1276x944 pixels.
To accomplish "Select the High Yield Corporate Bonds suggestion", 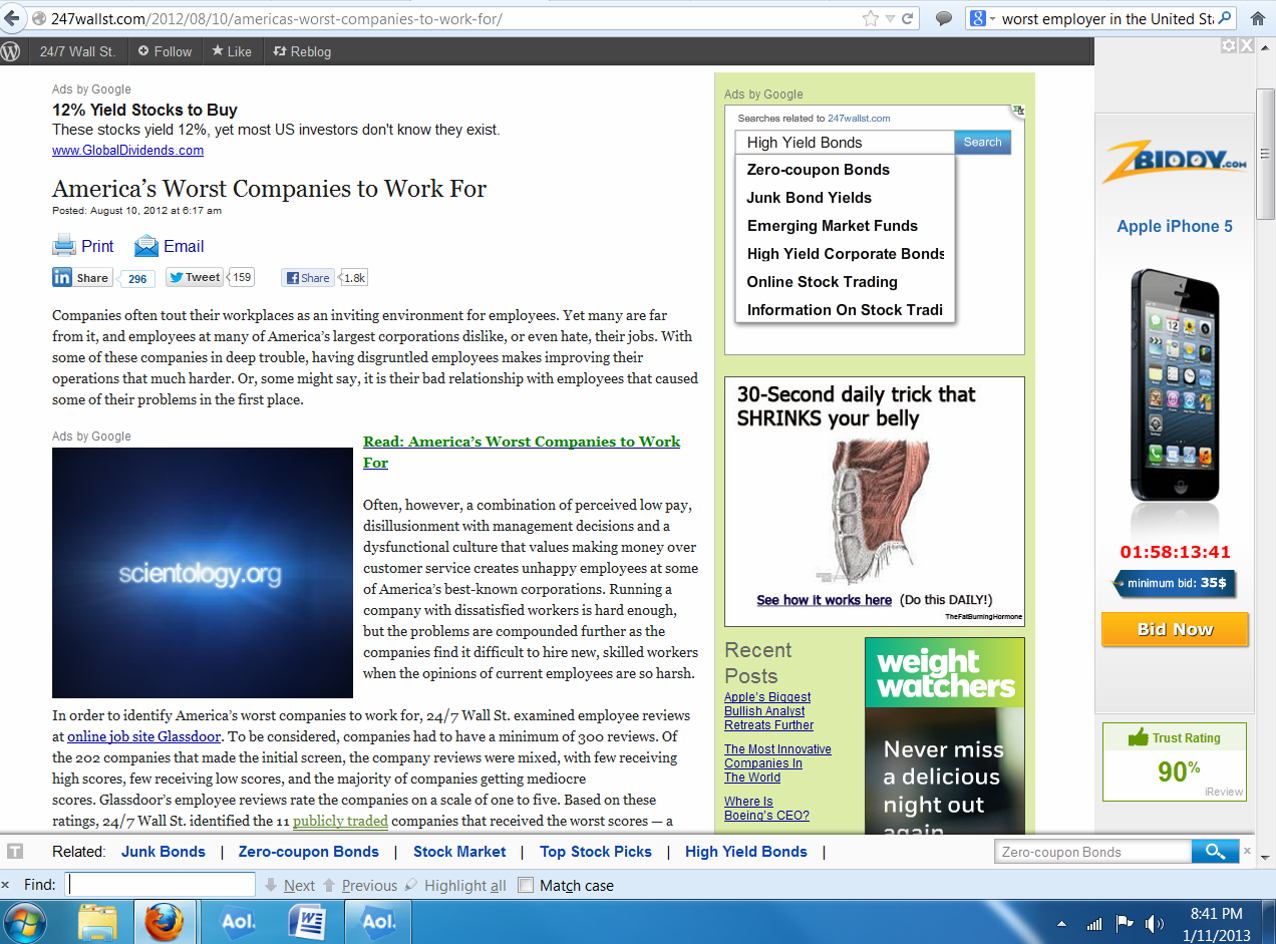I will click(845, 254).
